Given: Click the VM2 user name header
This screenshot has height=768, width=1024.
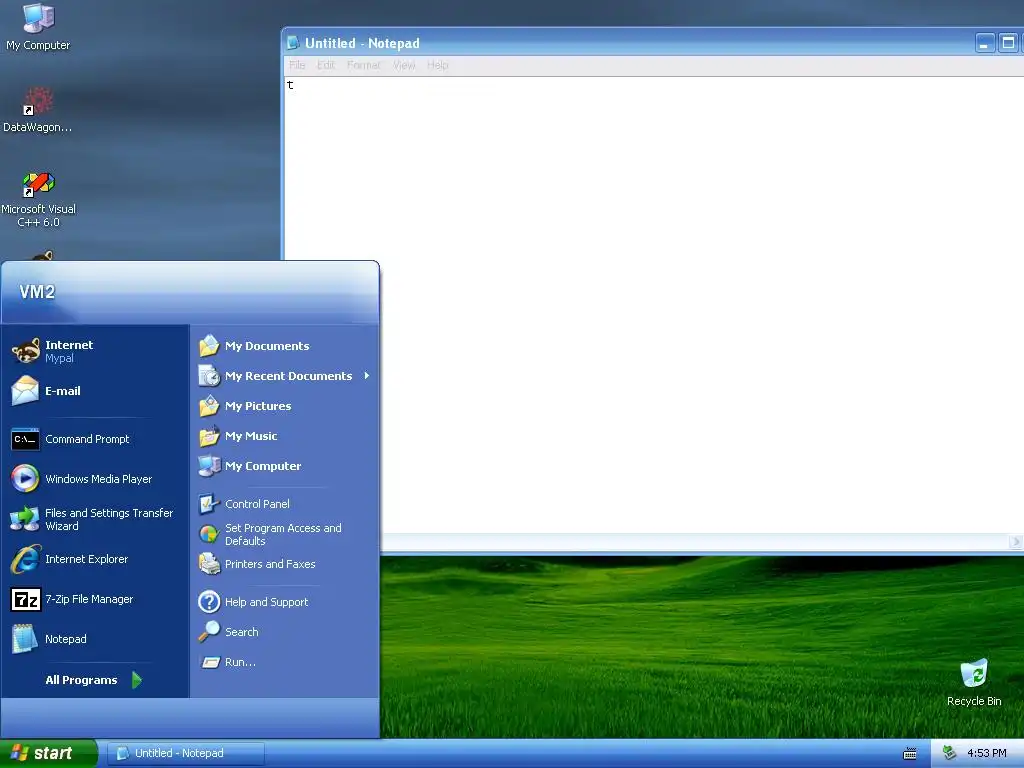Looking at the screenshot, I should coord(37,292).
